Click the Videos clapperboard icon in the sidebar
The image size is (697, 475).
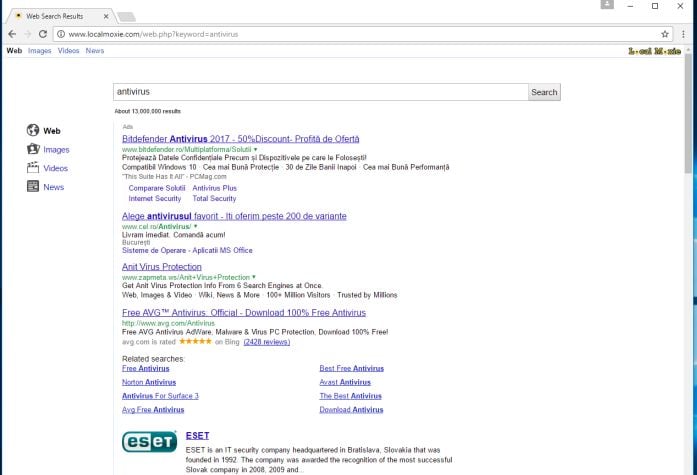[x=33, y=168]
